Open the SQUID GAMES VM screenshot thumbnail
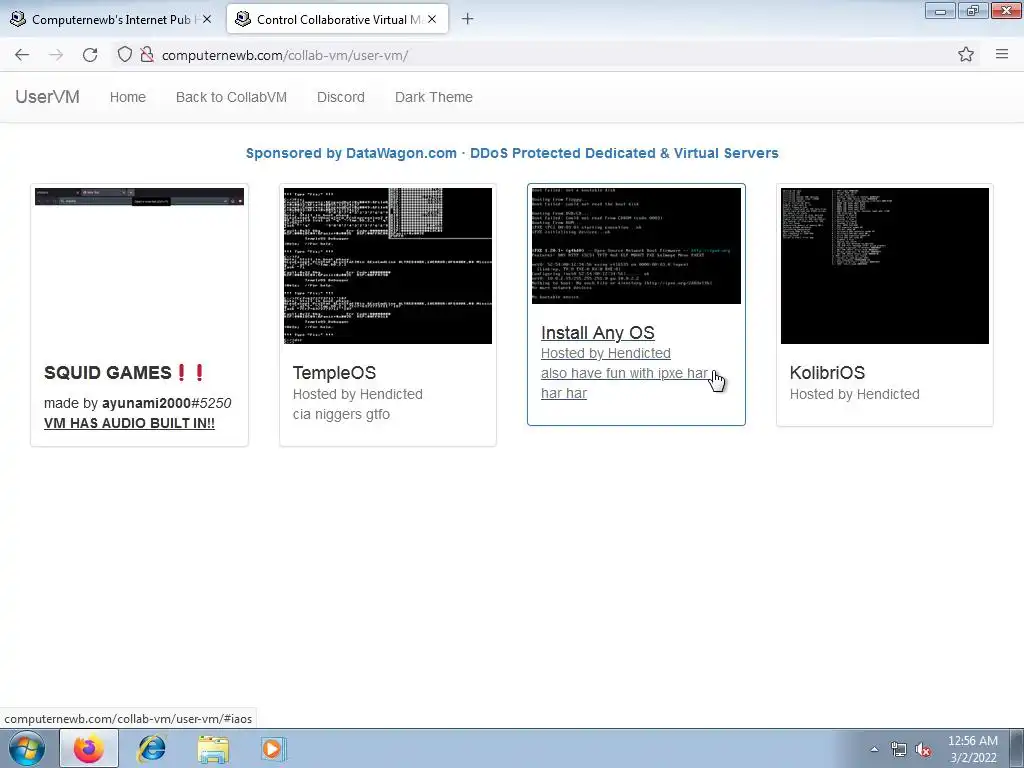1024x768 pixels. pos(139,266)
